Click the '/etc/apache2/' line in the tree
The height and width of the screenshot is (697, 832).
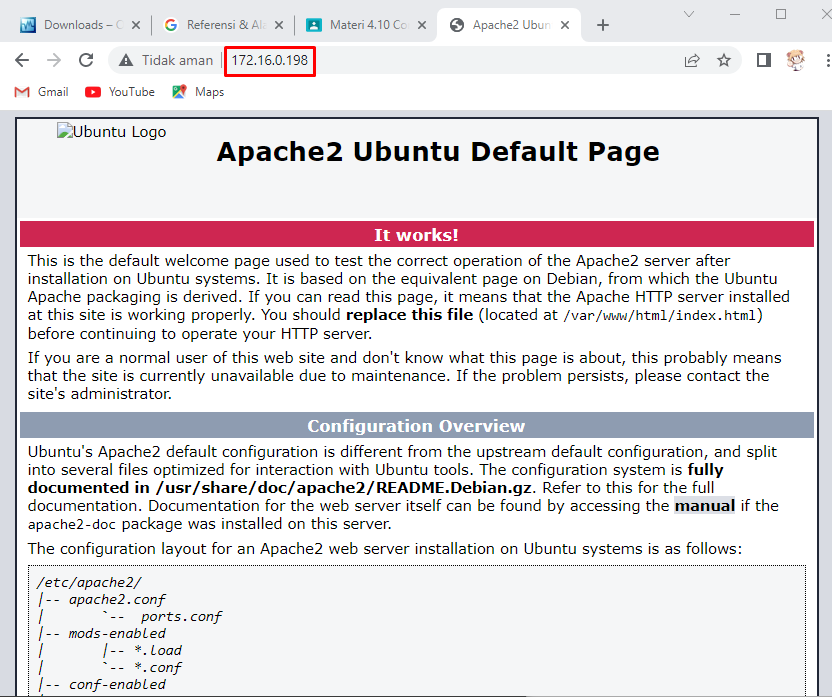89,582
